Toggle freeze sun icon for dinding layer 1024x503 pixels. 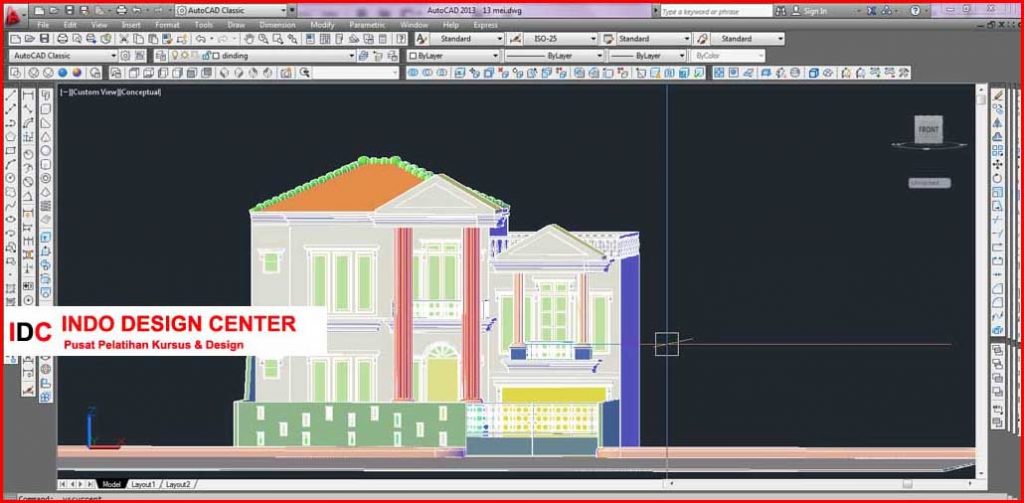[185, 56]
